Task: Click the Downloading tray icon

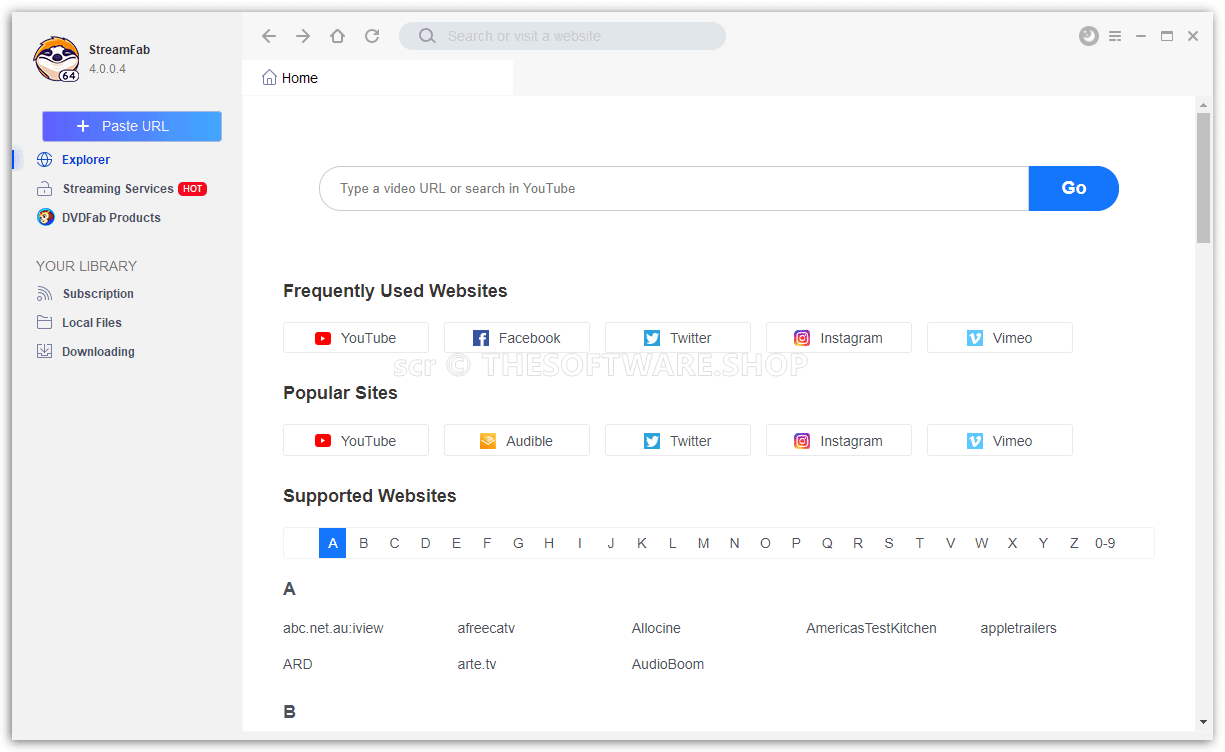Action: (44, 351)
